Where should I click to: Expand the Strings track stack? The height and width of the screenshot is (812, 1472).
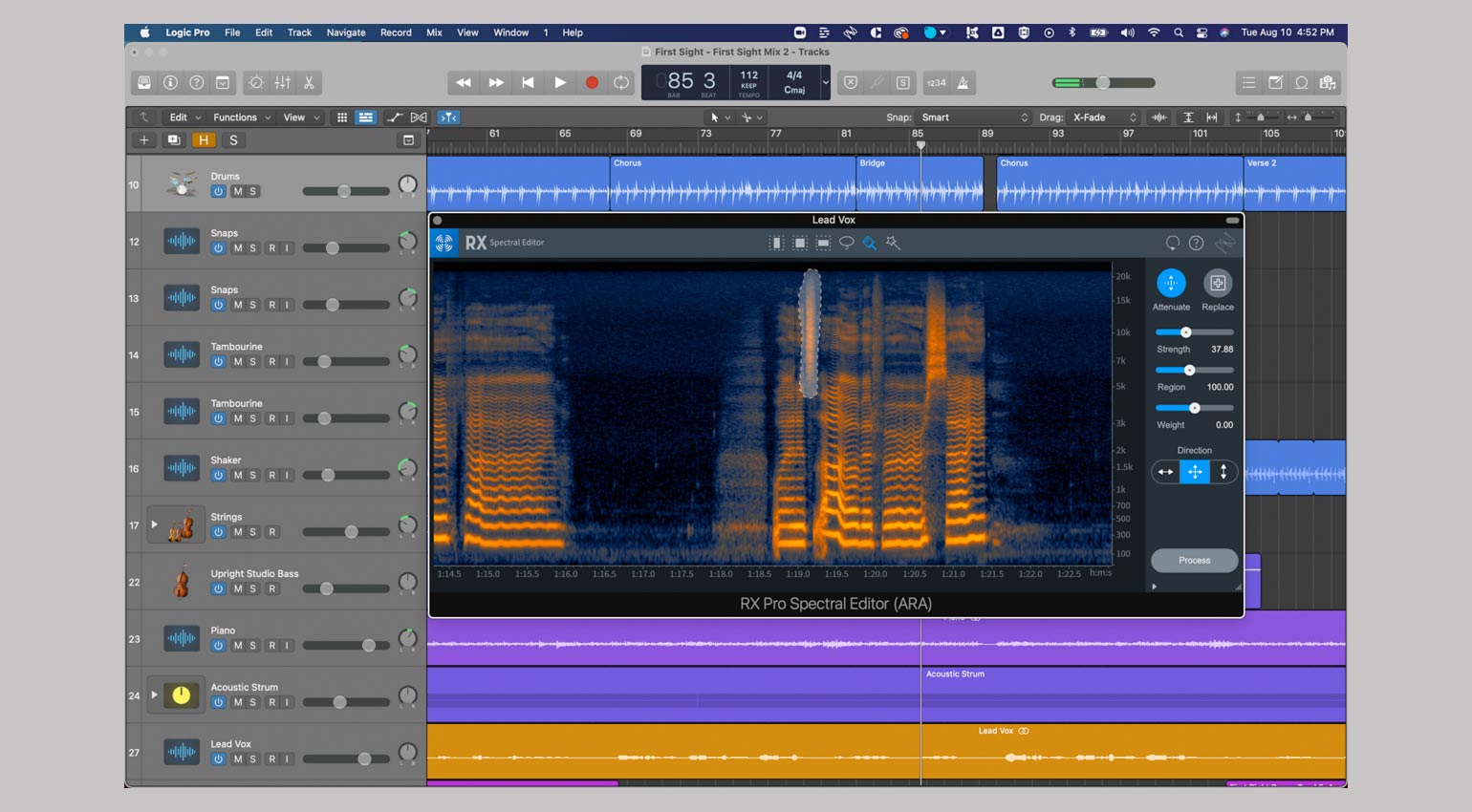coord(154,524)
